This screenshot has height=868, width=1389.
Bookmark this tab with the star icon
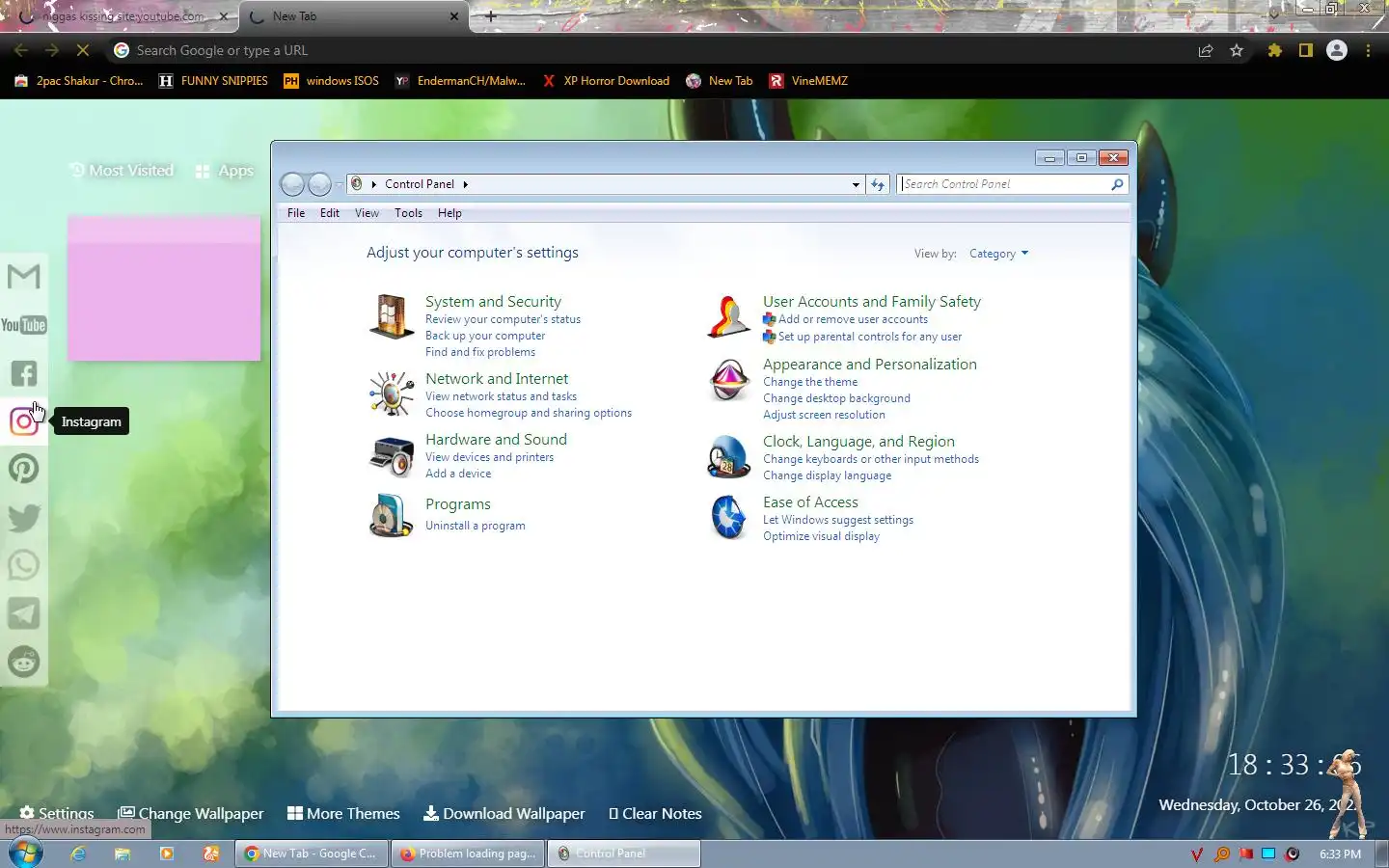click(1237, 50)
